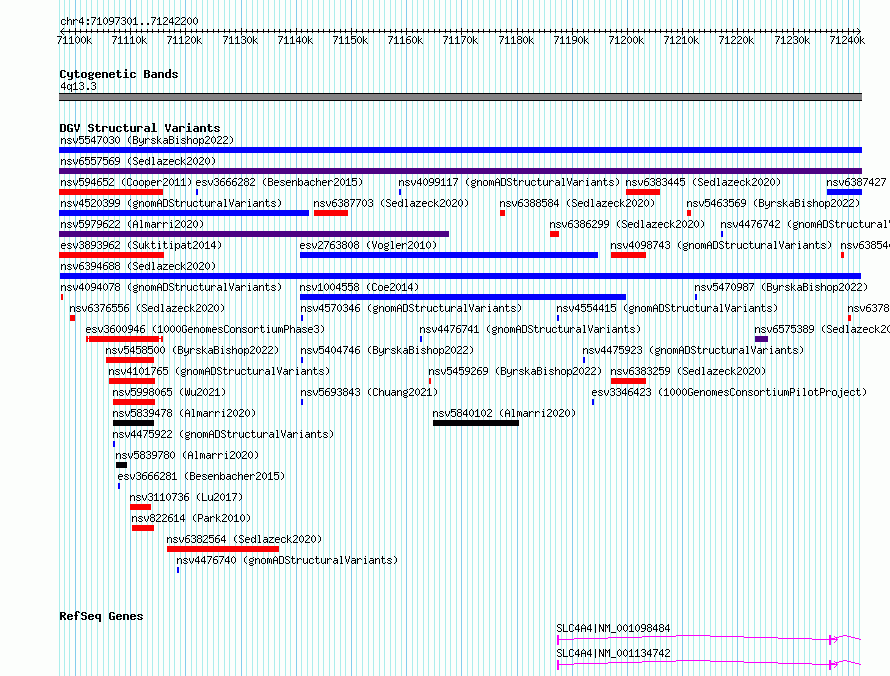Viewport: 890px width, 676px height.
Task: Open nsv4098743 gnomAD variant label
Action: [x=721, y=245]
